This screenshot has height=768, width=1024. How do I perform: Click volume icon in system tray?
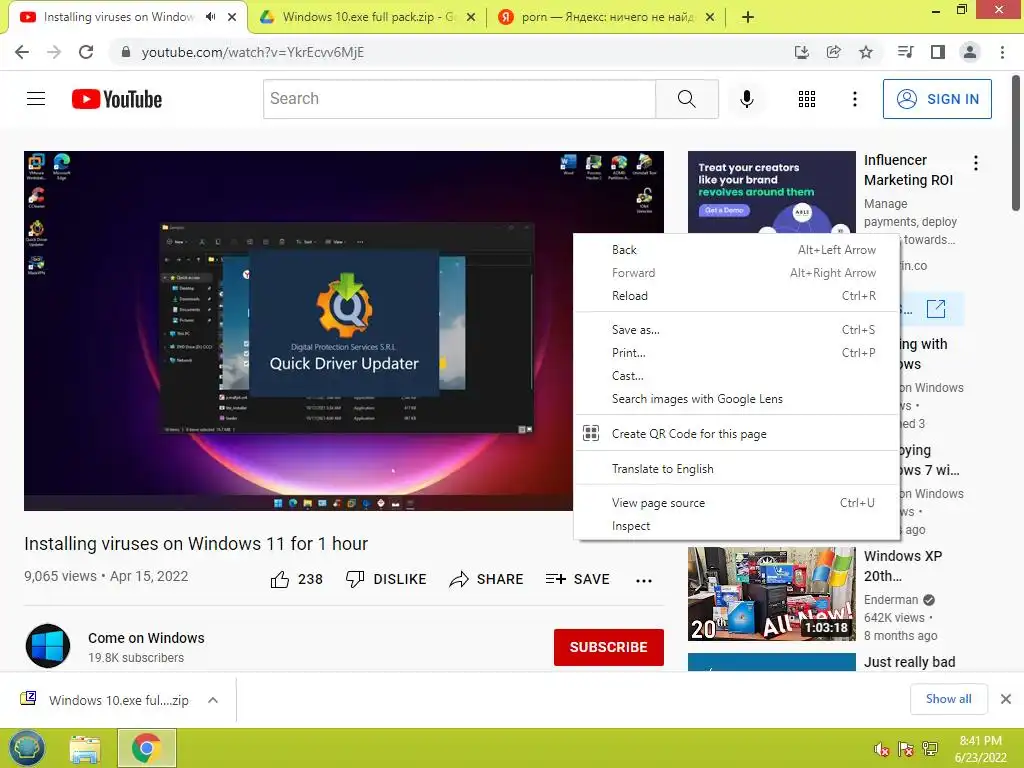tap(881, 749)
